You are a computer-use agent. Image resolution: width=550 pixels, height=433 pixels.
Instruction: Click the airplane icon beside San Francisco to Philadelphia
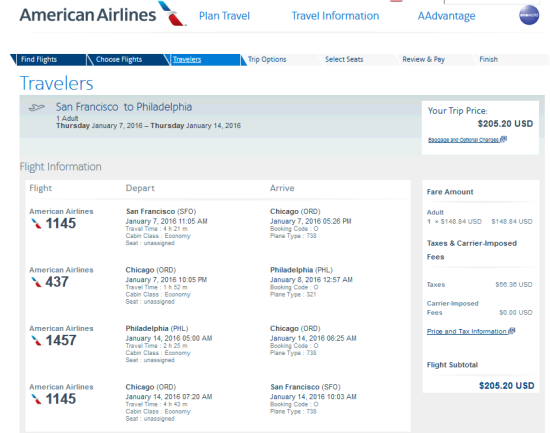[37, 107]
